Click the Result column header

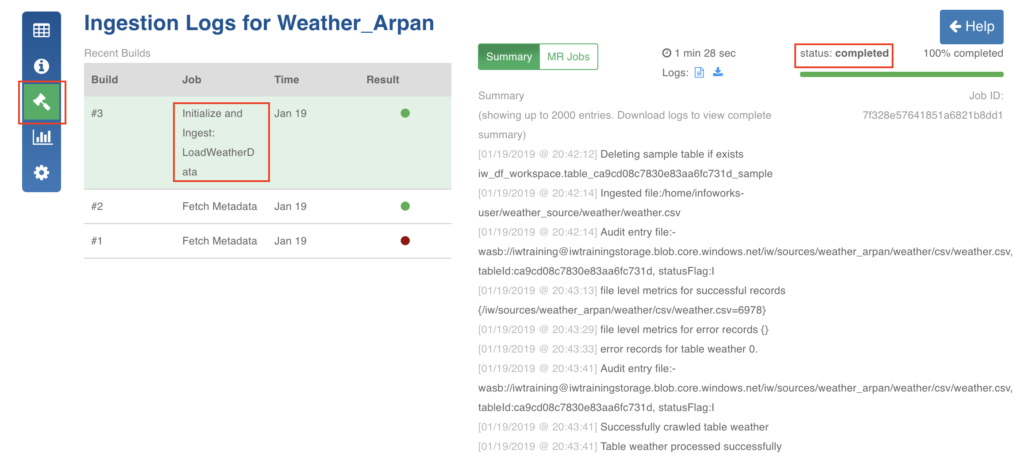382,80
